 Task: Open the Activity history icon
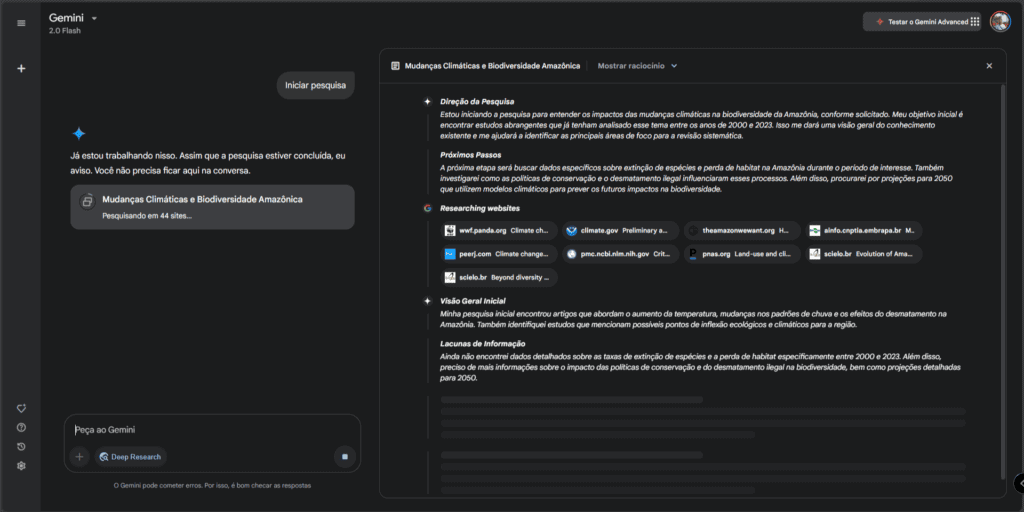click(21, 446)
